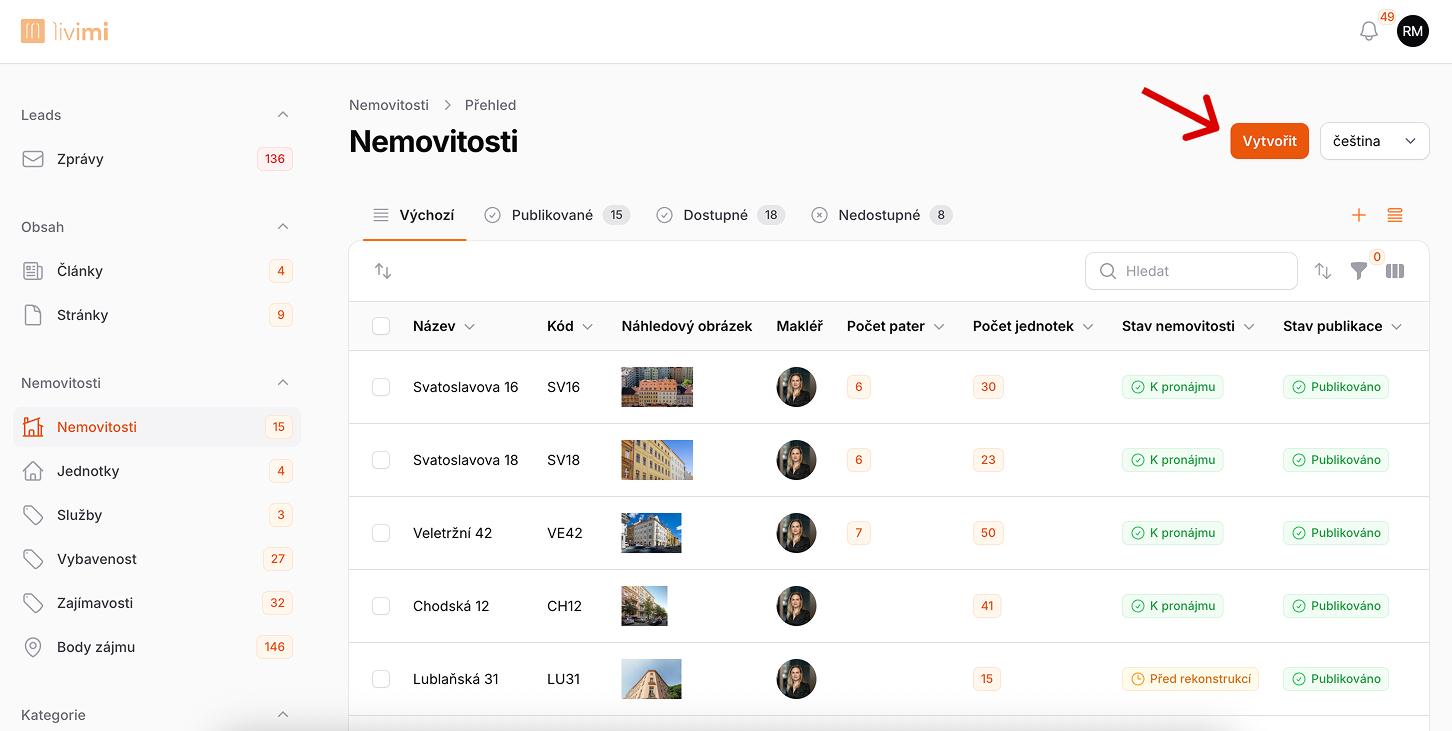Sort by Stav nemovitosti column
This screenshot has height=731, width=1452.
pos(1188,326)
